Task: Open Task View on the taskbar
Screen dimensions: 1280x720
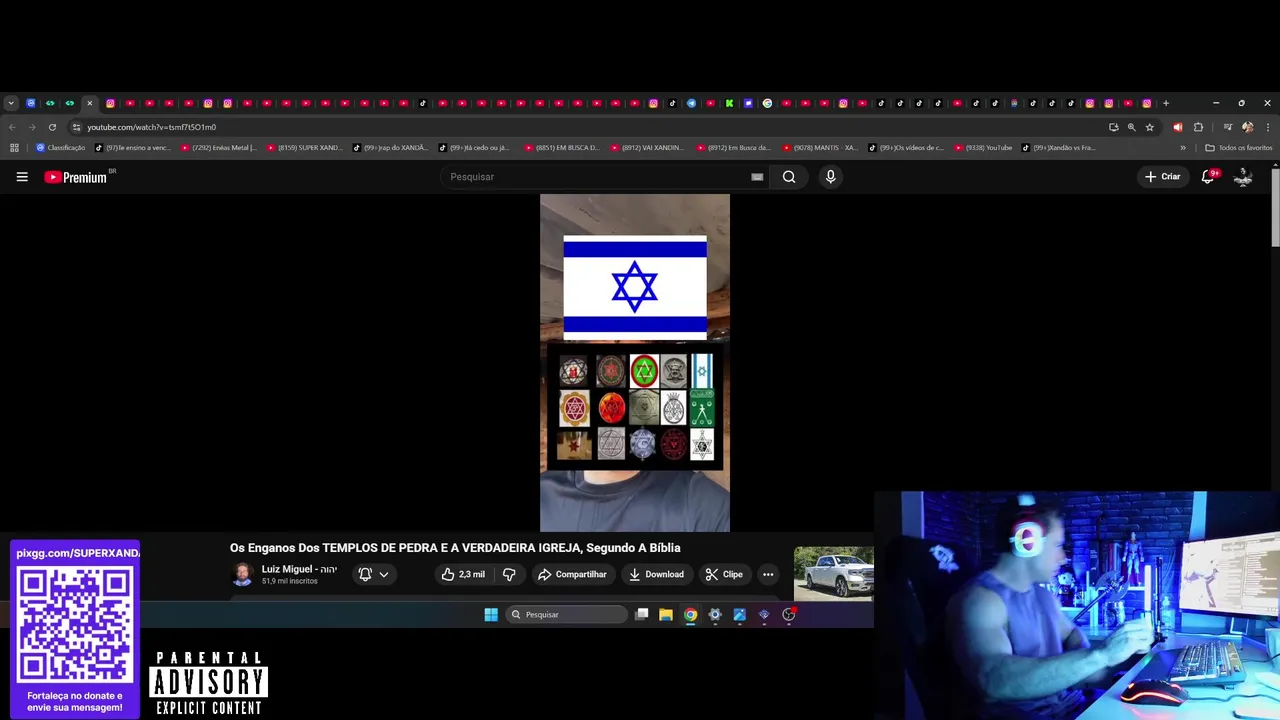Action: point(642,615)
